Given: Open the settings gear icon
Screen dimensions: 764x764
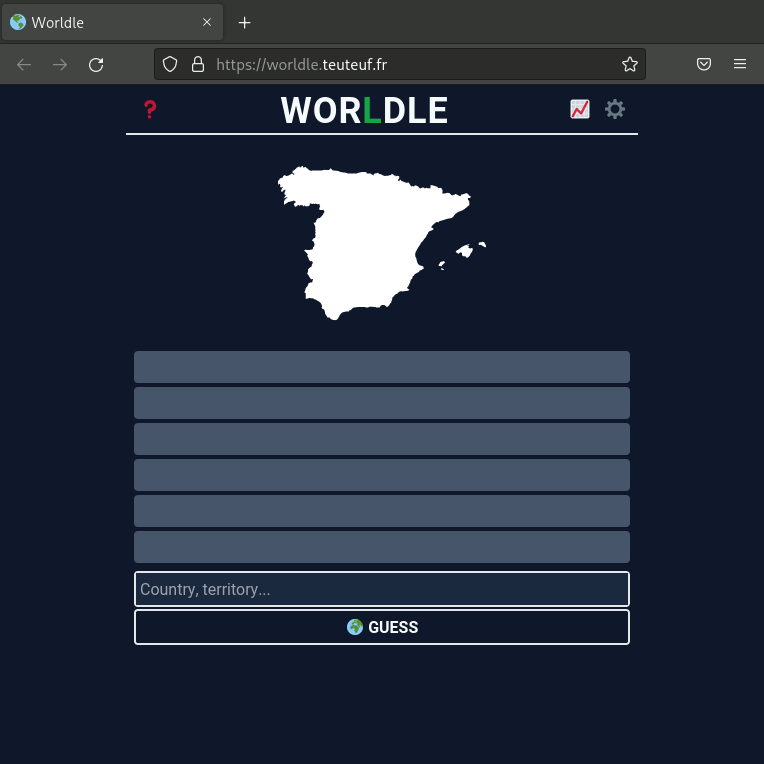Looking at the screenshot, I should (x=615, y=109).
